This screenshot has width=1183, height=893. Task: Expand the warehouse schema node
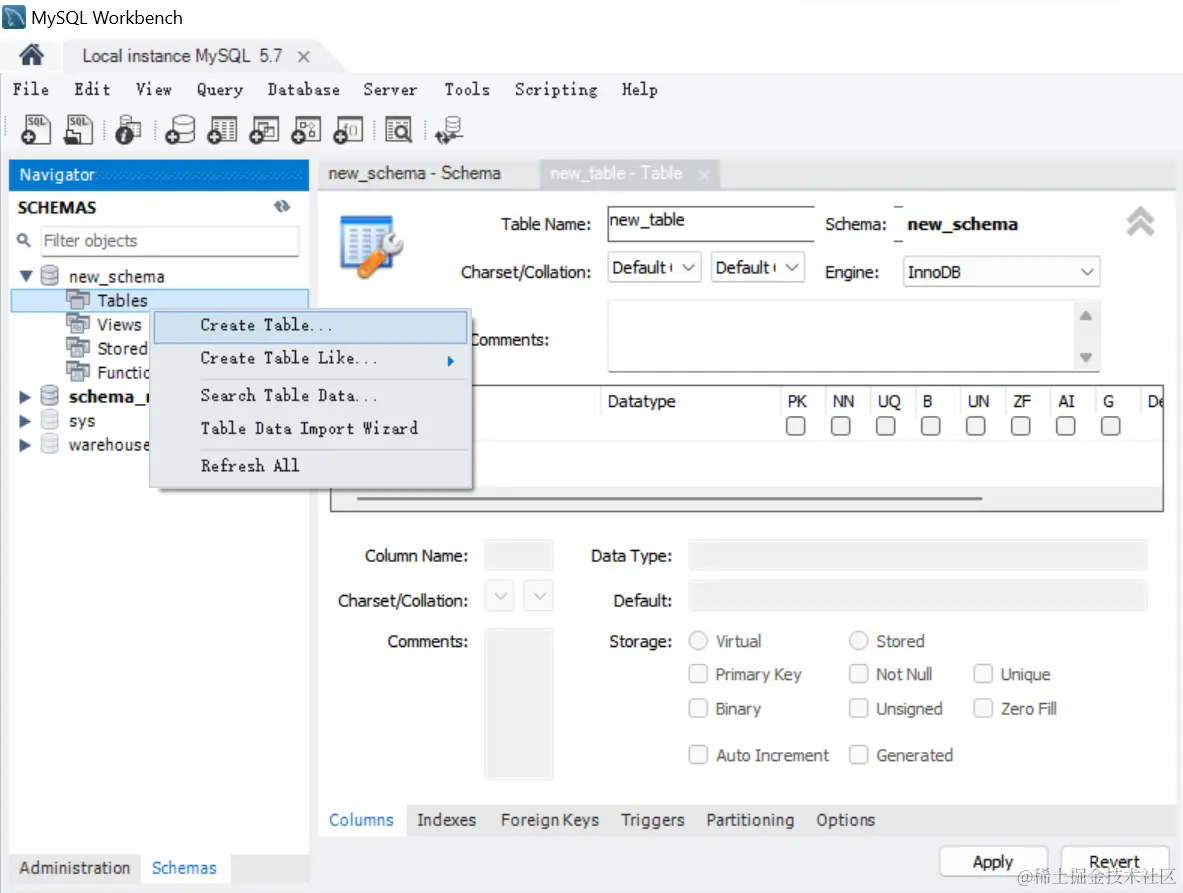25,445
